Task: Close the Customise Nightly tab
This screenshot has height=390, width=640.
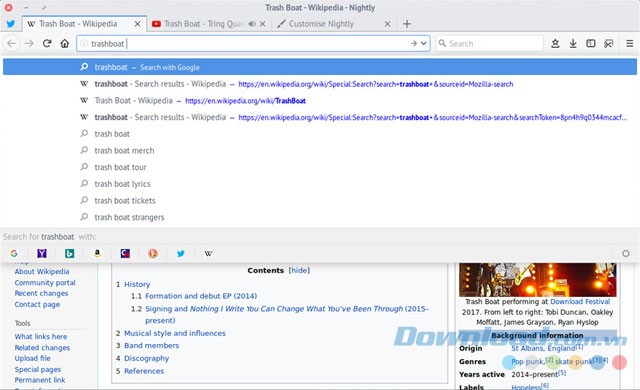Action: click(x=387, y=24)
